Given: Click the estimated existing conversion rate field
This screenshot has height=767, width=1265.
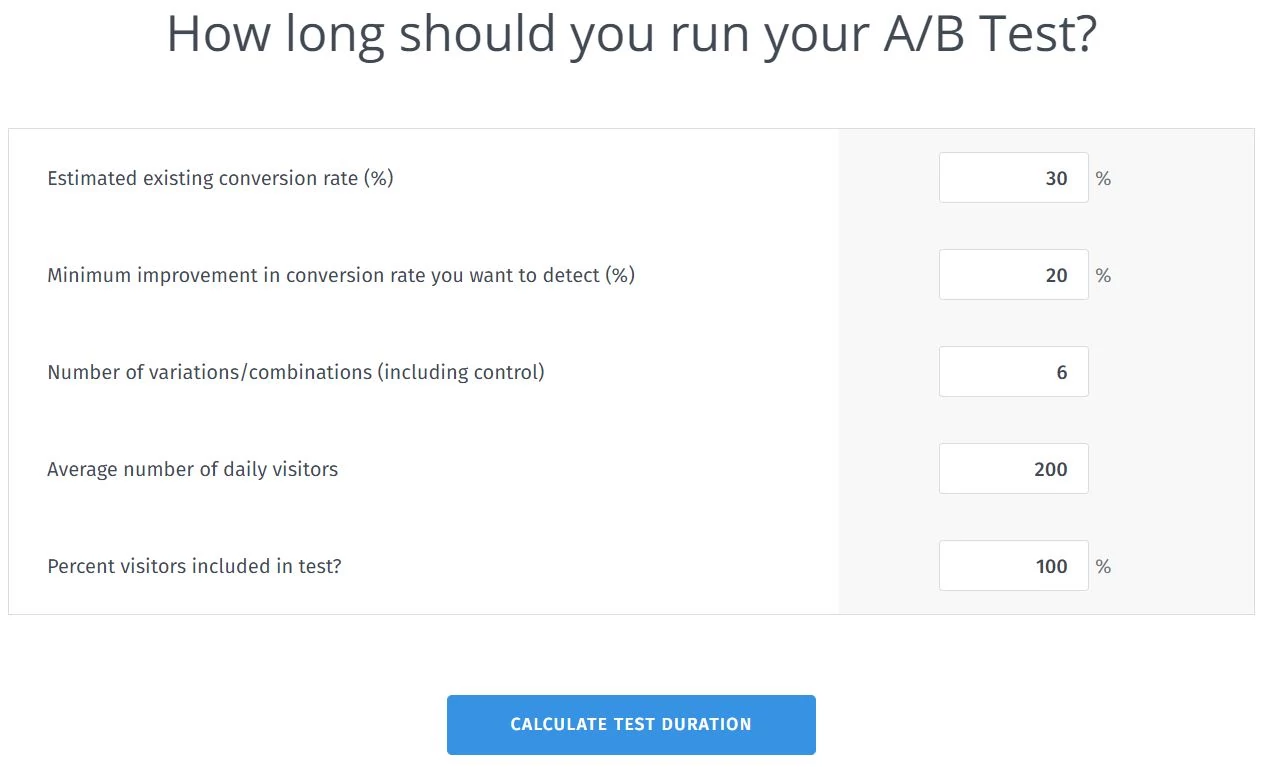Looking at the screenshot, I should pyautogui.click(x=1013, y=177).
